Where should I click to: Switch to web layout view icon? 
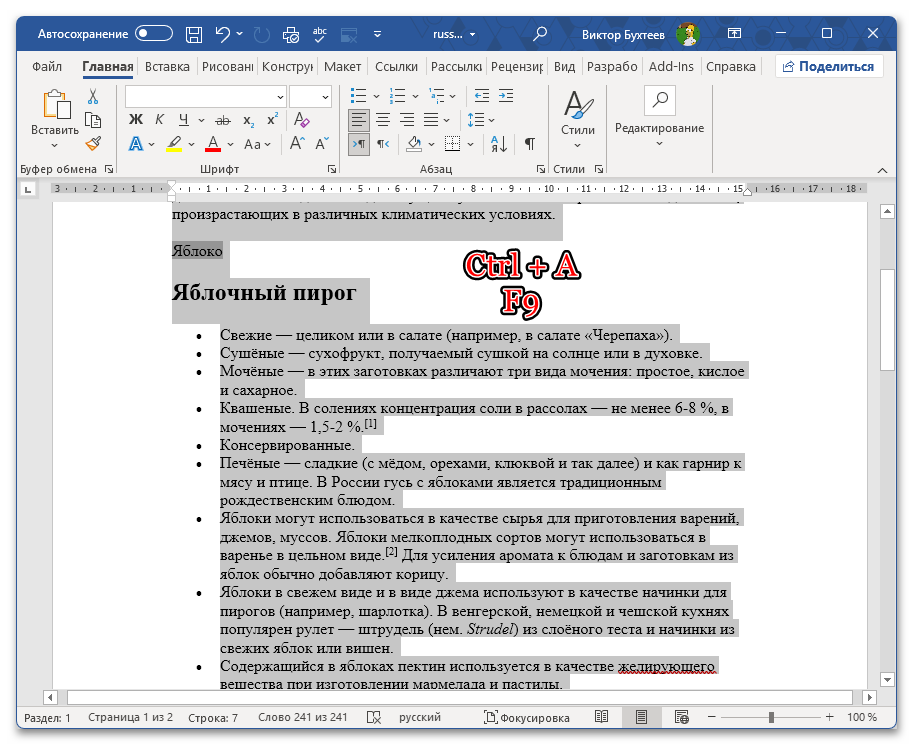click(x=681, y=717)
